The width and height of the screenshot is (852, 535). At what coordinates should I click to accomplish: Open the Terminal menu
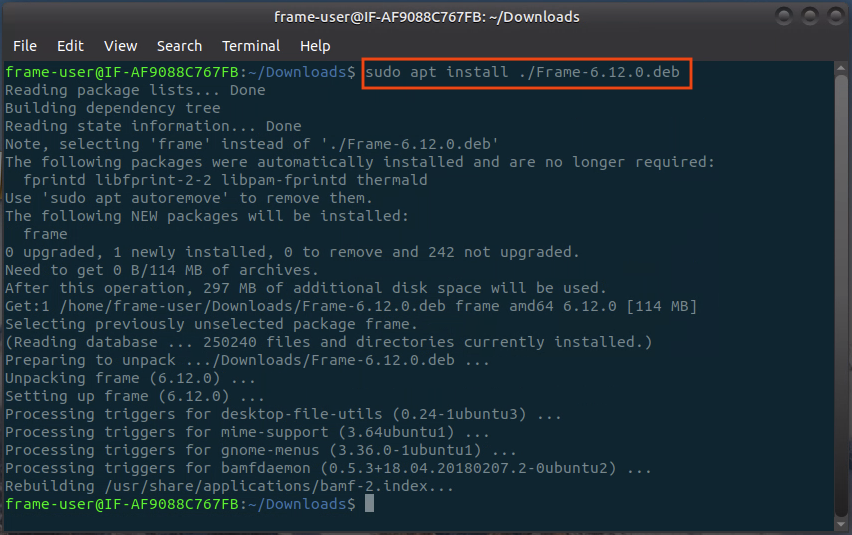click(x=251, y=46)
